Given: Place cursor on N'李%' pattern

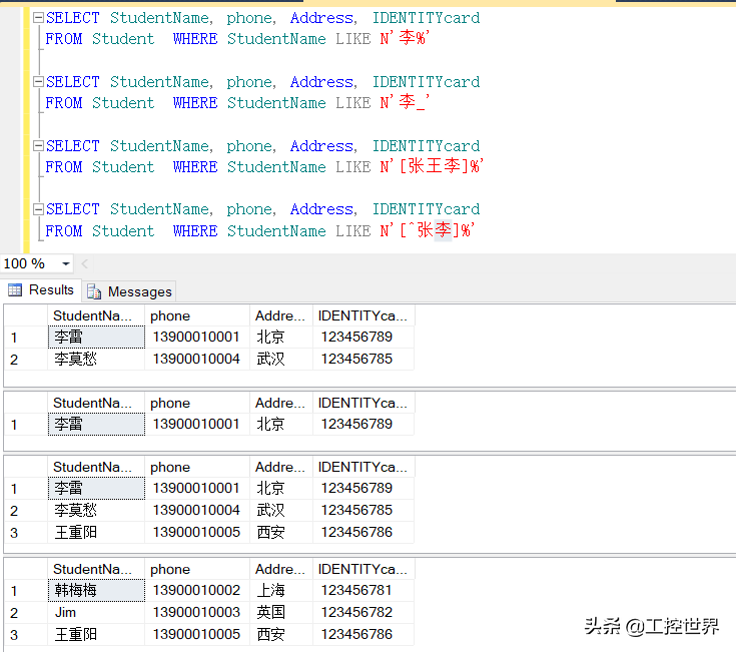Looking at the screenshot, I should pos(405,38).
